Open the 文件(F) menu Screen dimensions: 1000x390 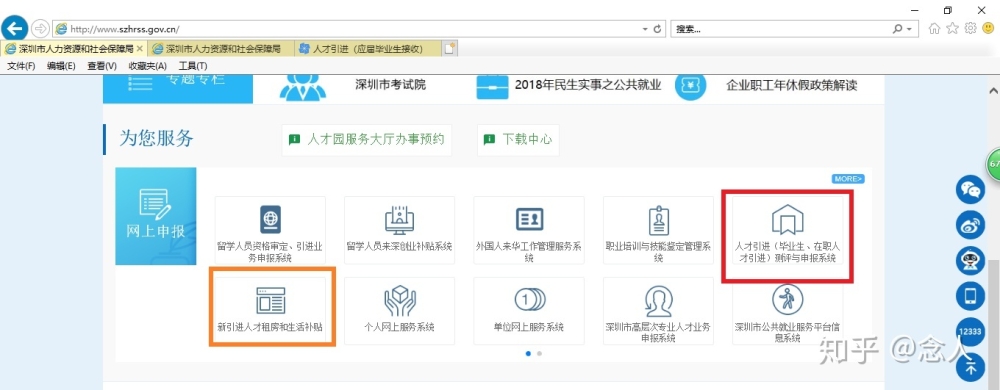coord(21,66)
